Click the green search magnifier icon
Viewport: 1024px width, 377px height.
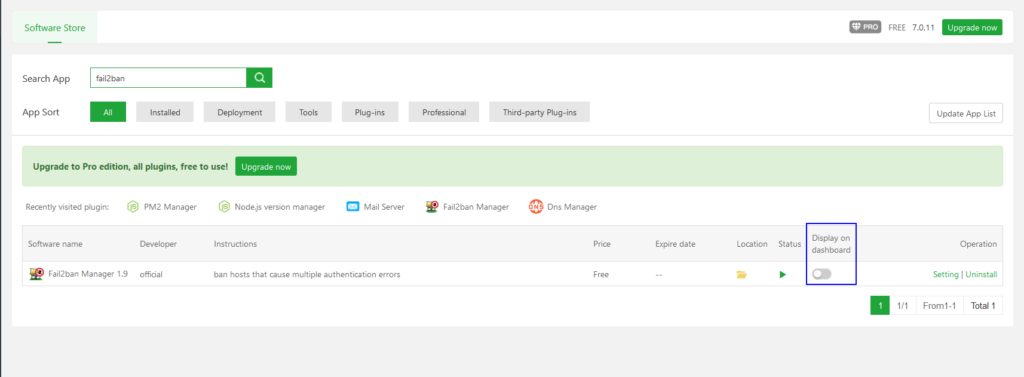pyautogui.click(x=259, y=78)
